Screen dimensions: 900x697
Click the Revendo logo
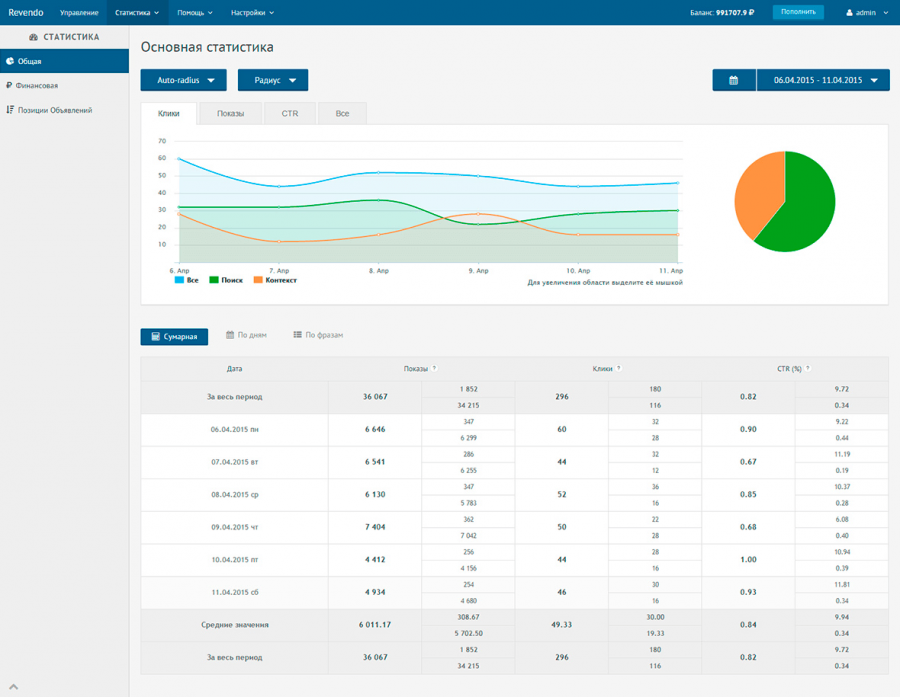(26, 13)
